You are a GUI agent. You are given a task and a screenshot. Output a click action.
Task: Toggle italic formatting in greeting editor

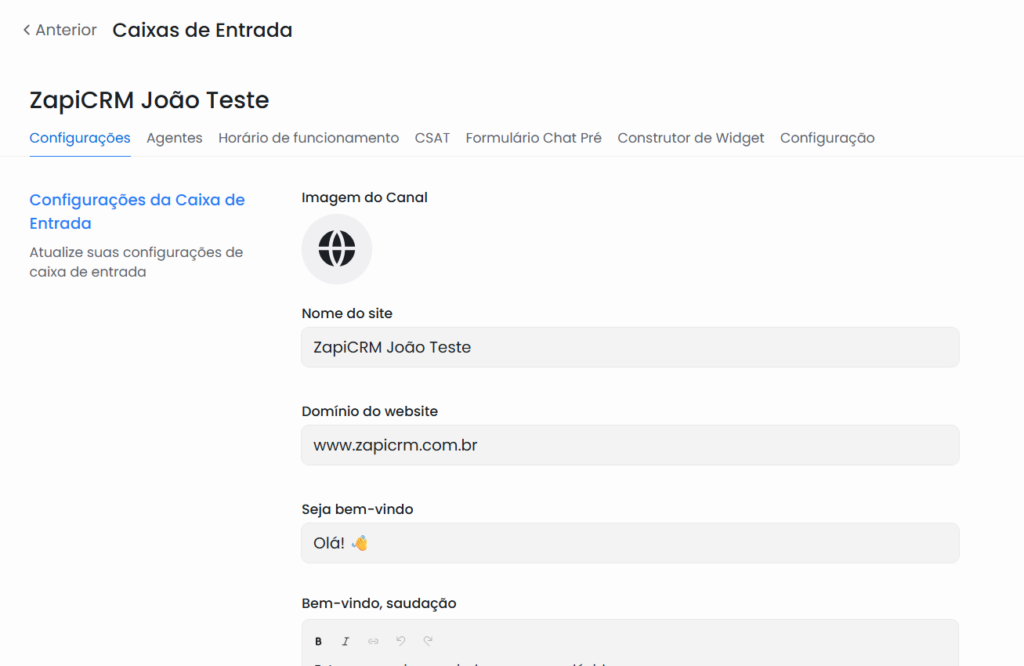tap(345, 641)
